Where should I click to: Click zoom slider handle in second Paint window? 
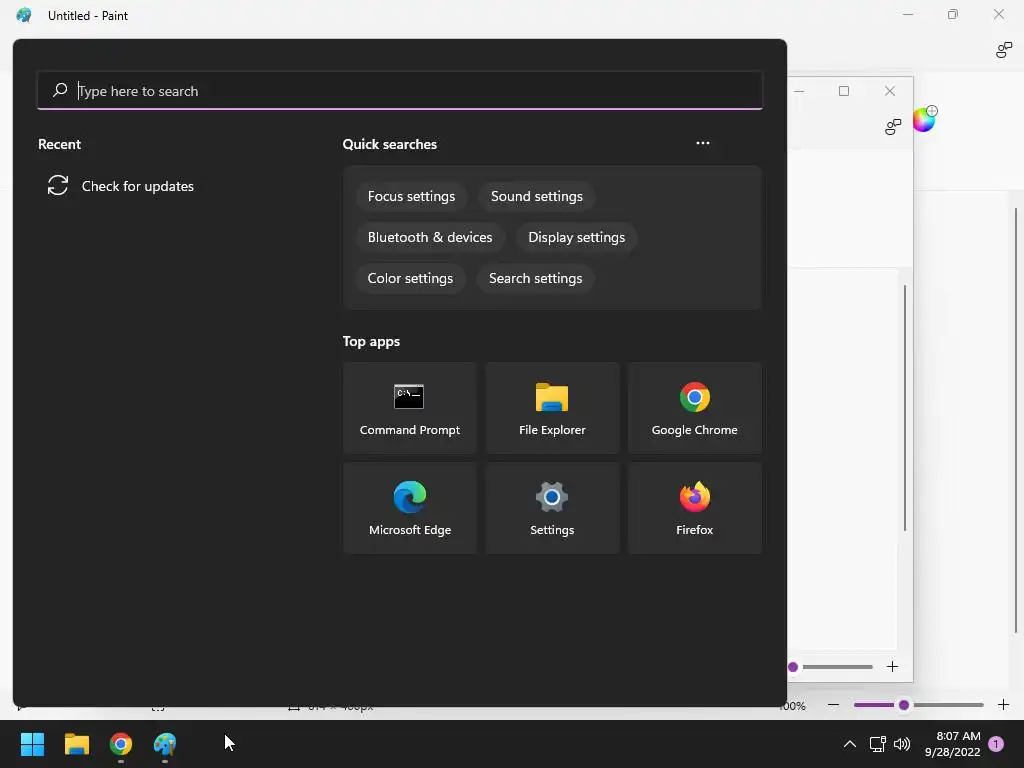tap(793, 667)
